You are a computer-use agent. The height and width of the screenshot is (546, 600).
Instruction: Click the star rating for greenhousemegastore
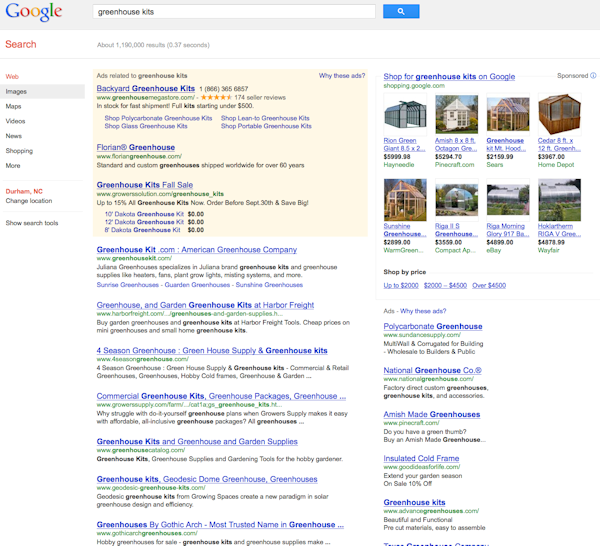(x=216, y=98)
